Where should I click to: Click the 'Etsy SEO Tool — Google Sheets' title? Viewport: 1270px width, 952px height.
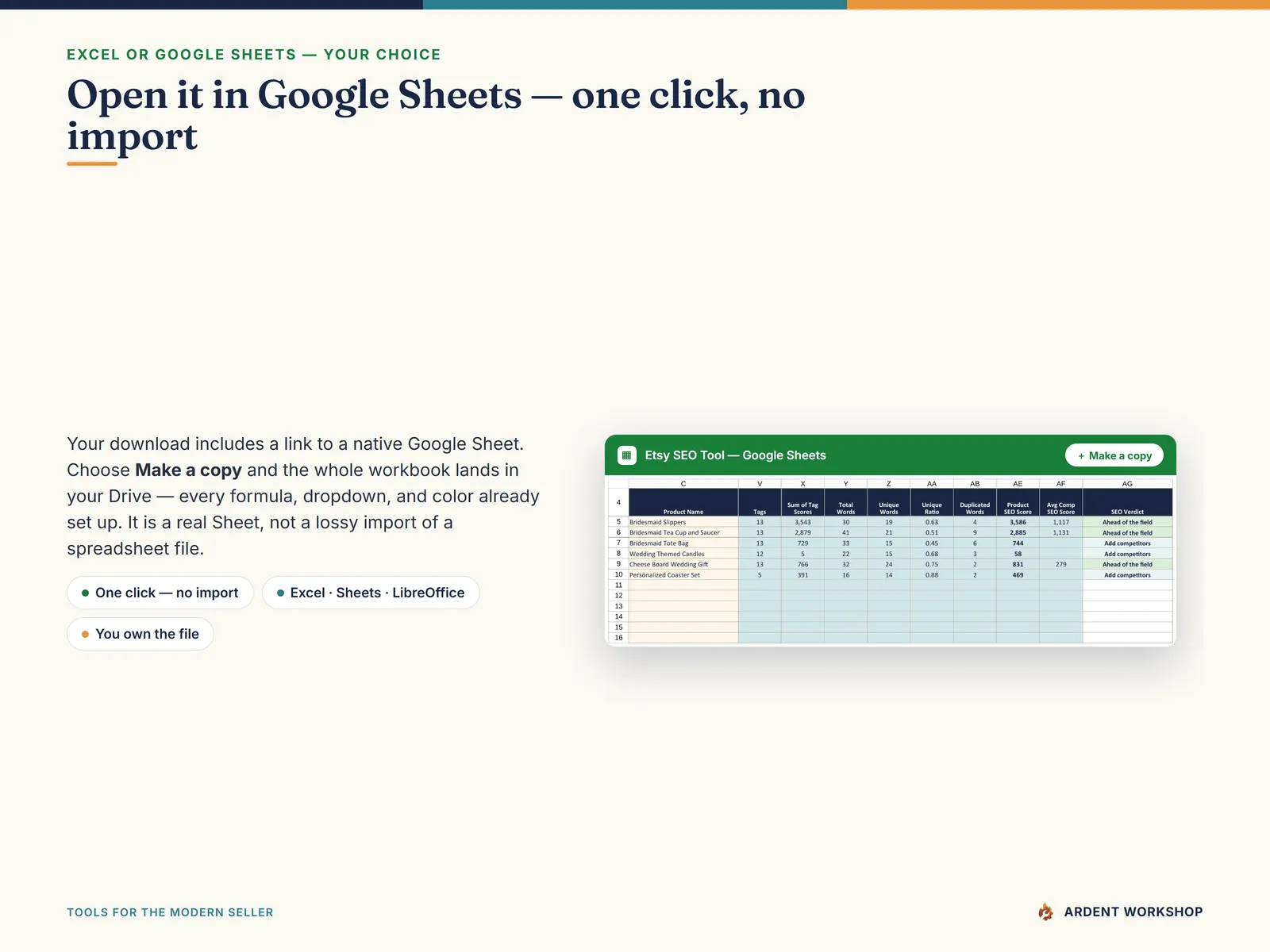pos(735,455)
